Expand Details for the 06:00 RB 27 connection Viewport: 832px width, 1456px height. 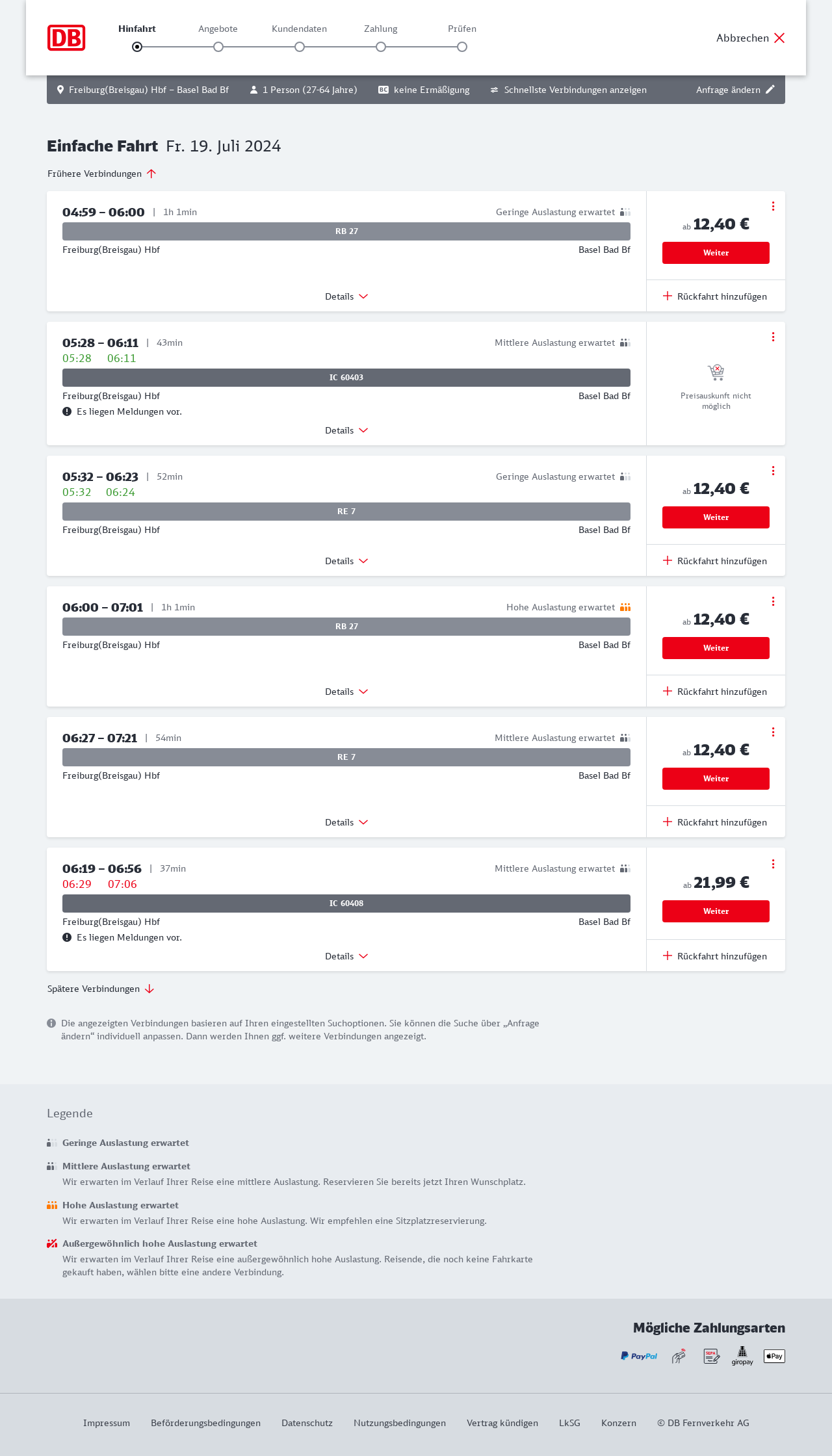pyautogui.click(x=346, y=692)
